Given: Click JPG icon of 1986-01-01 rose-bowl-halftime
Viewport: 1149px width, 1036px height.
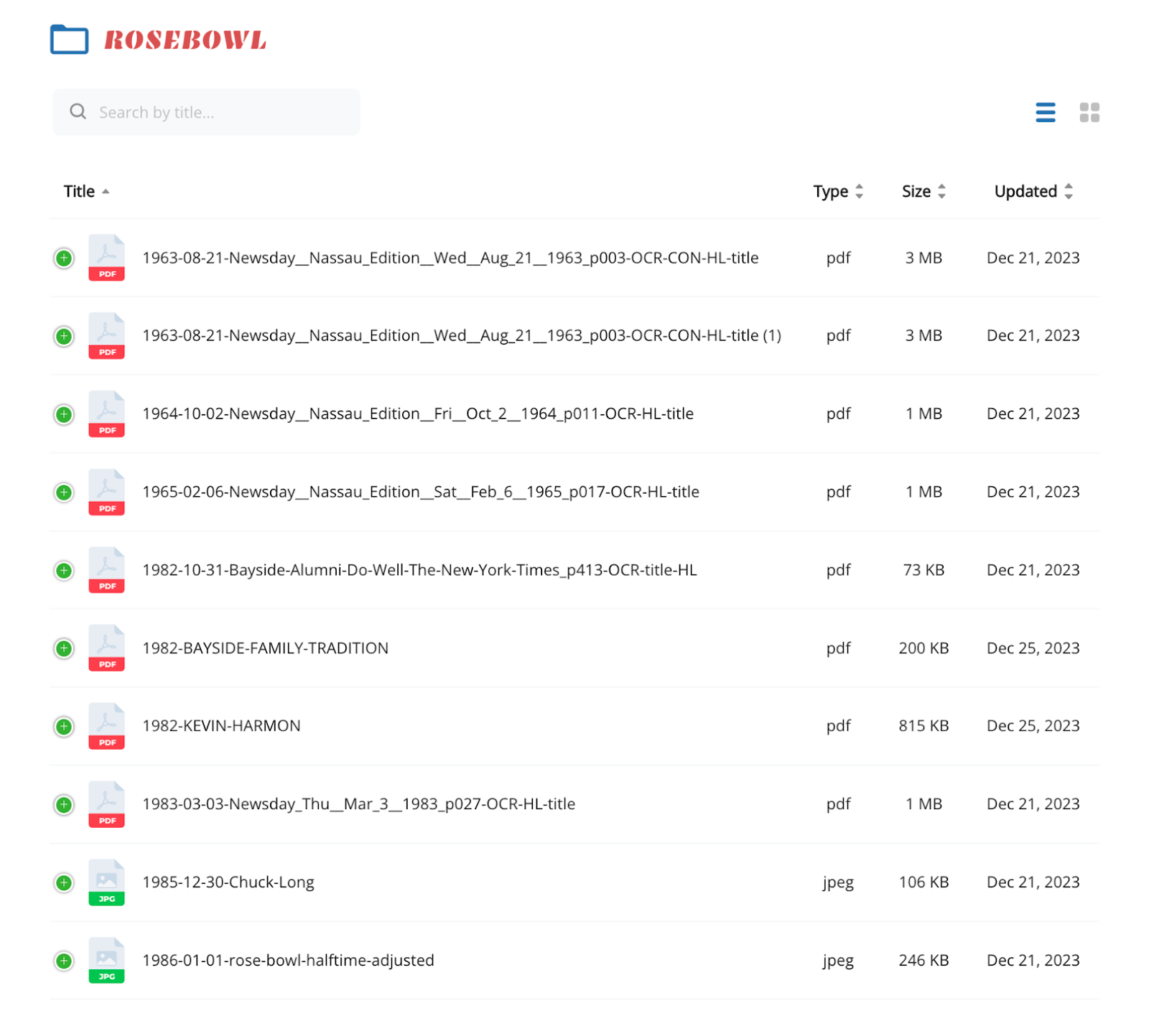Looking at the screenshot, I should [106, 961].
